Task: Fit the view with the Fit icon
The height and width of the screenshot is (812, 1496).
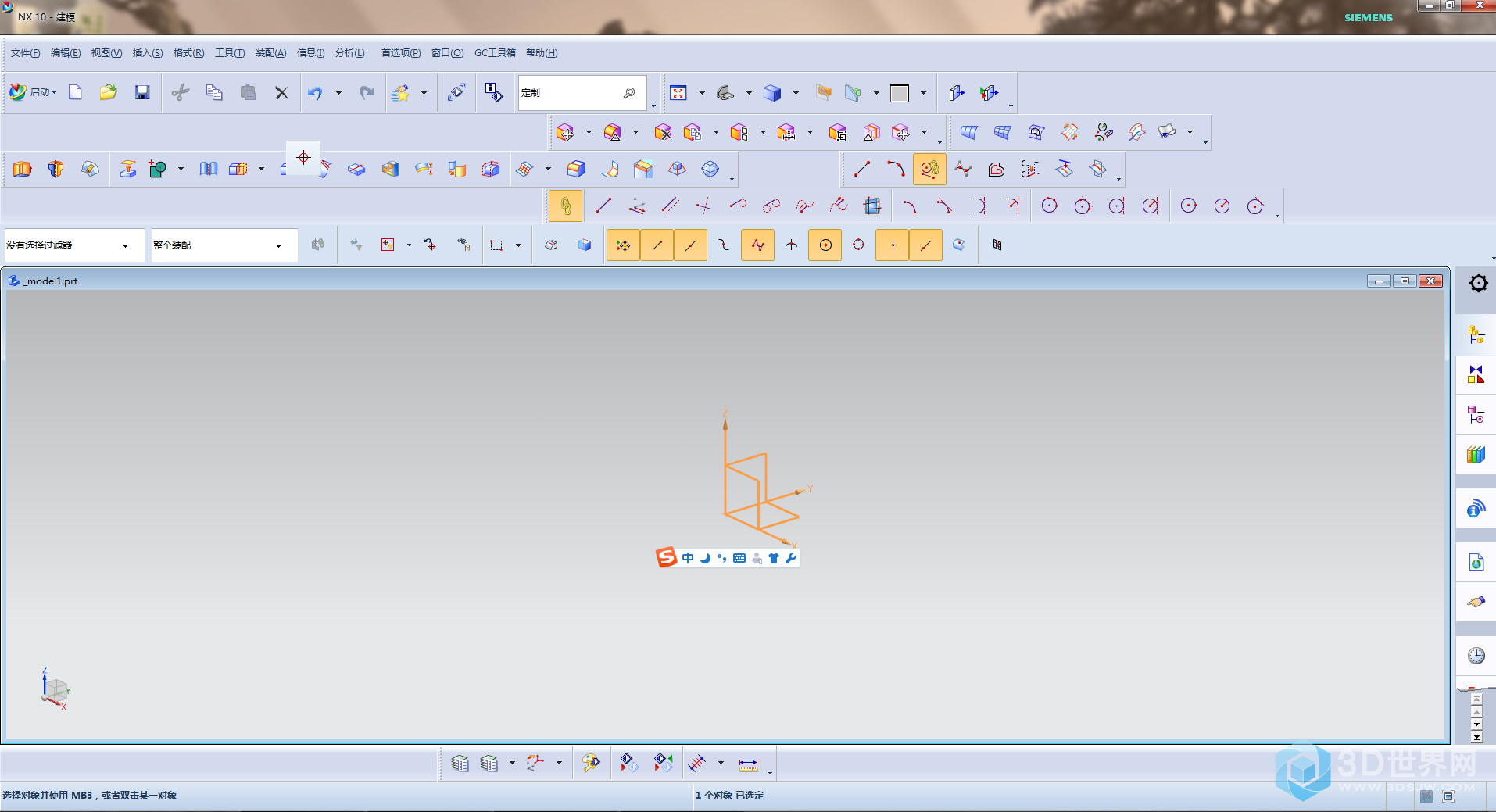Action: coord(678,93)
